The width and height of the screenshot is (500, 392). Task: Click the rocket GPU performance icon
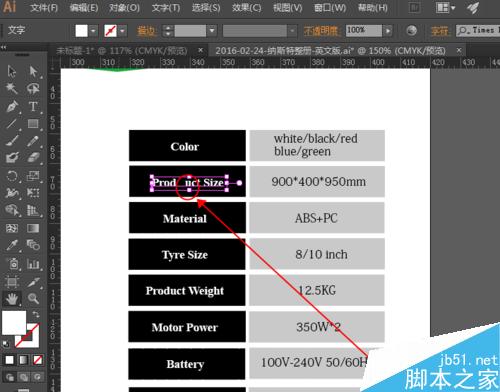tap(473, 8)
